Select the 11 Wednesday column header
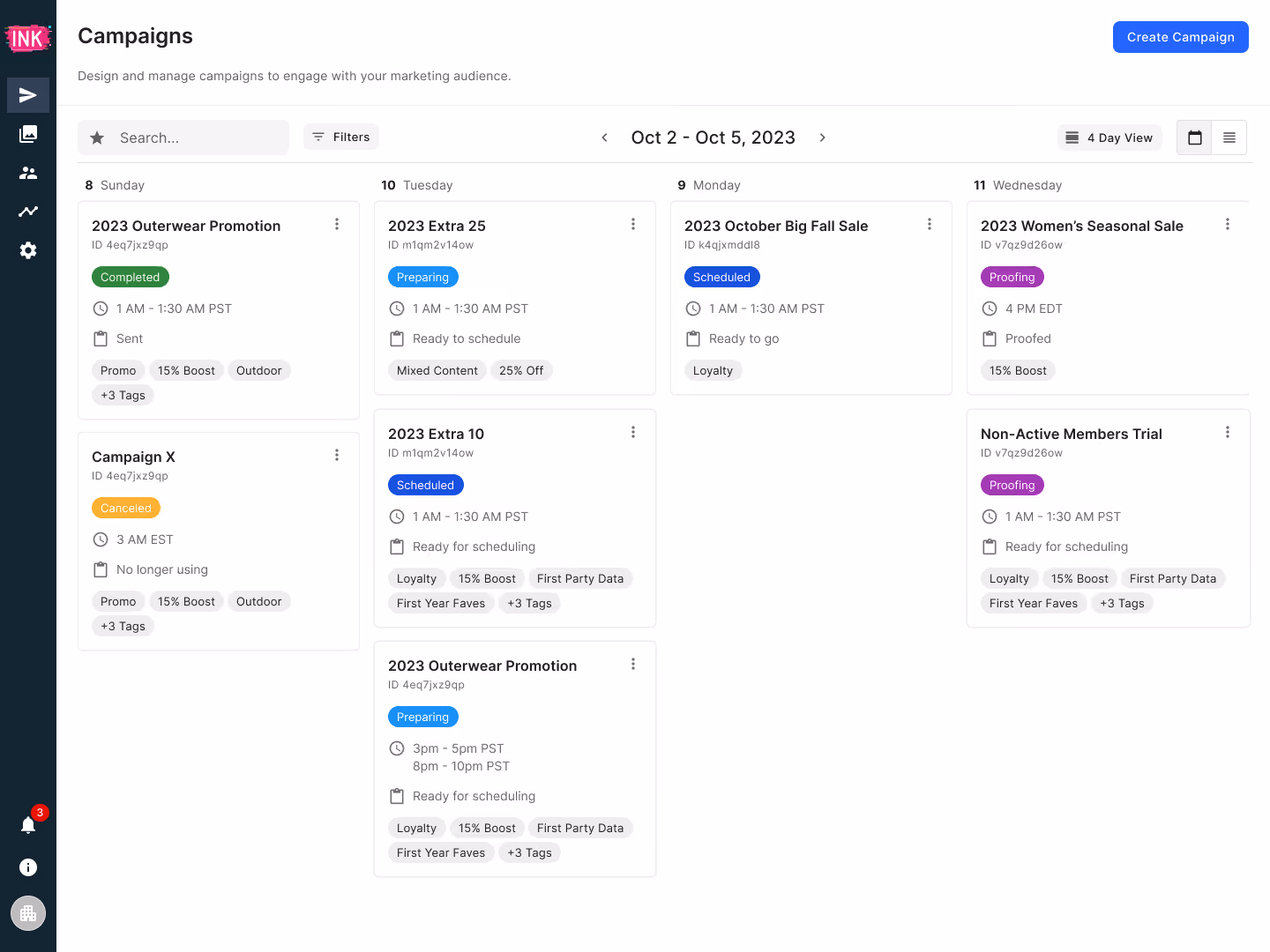The width and height of the screenshot is (1270, 952). (x=1018, y=185)
